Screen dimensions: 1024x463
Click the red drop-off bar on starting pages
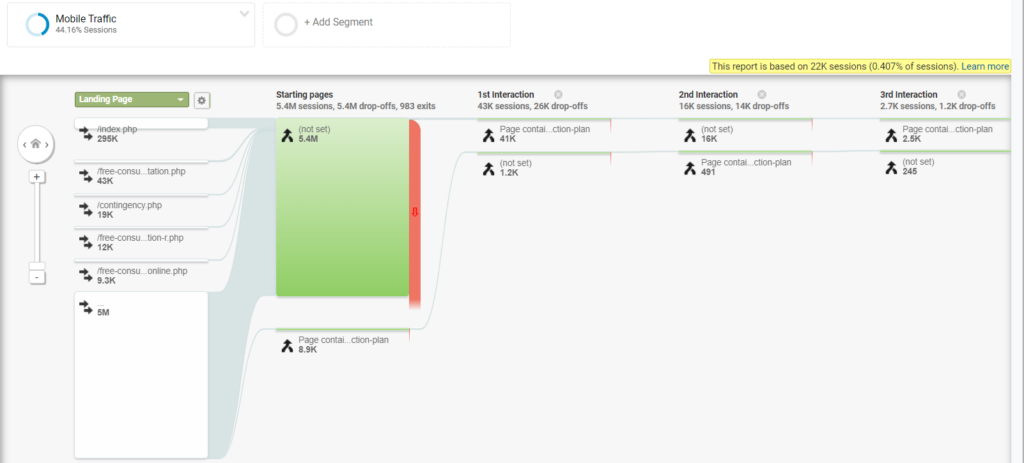pyautogui.click(x=415, y=212)
